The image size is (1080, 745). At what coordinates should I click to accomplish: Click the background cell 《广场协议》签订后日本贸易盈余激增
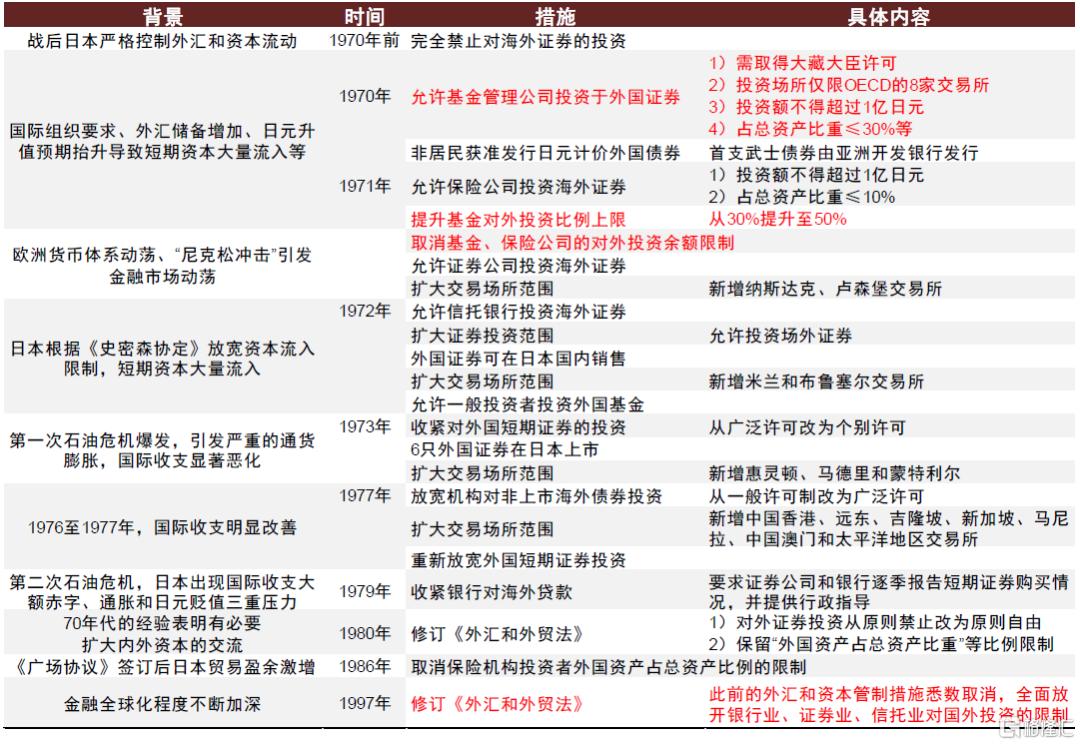(x=163, y=667)
